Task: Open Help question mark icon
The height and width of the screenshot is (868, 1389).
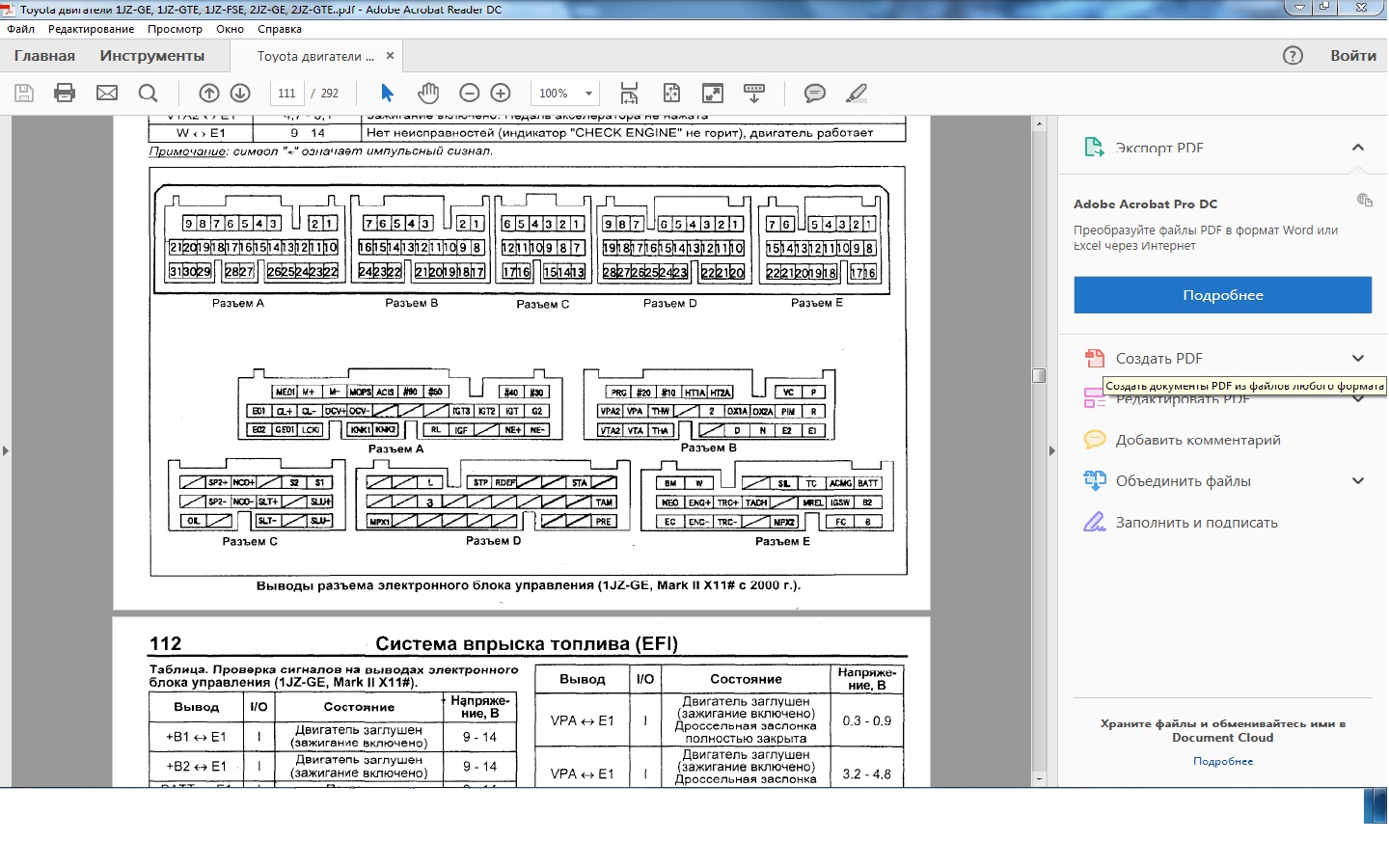Action: (x=1294, y=56)
